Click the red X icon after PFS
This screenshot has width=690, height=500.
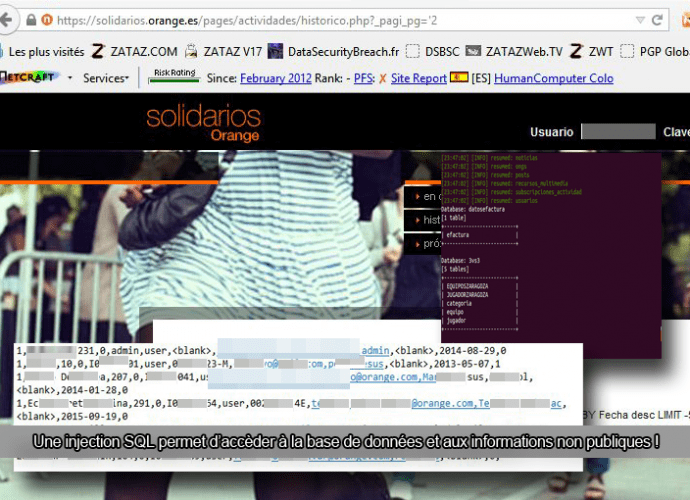point(382,79)
